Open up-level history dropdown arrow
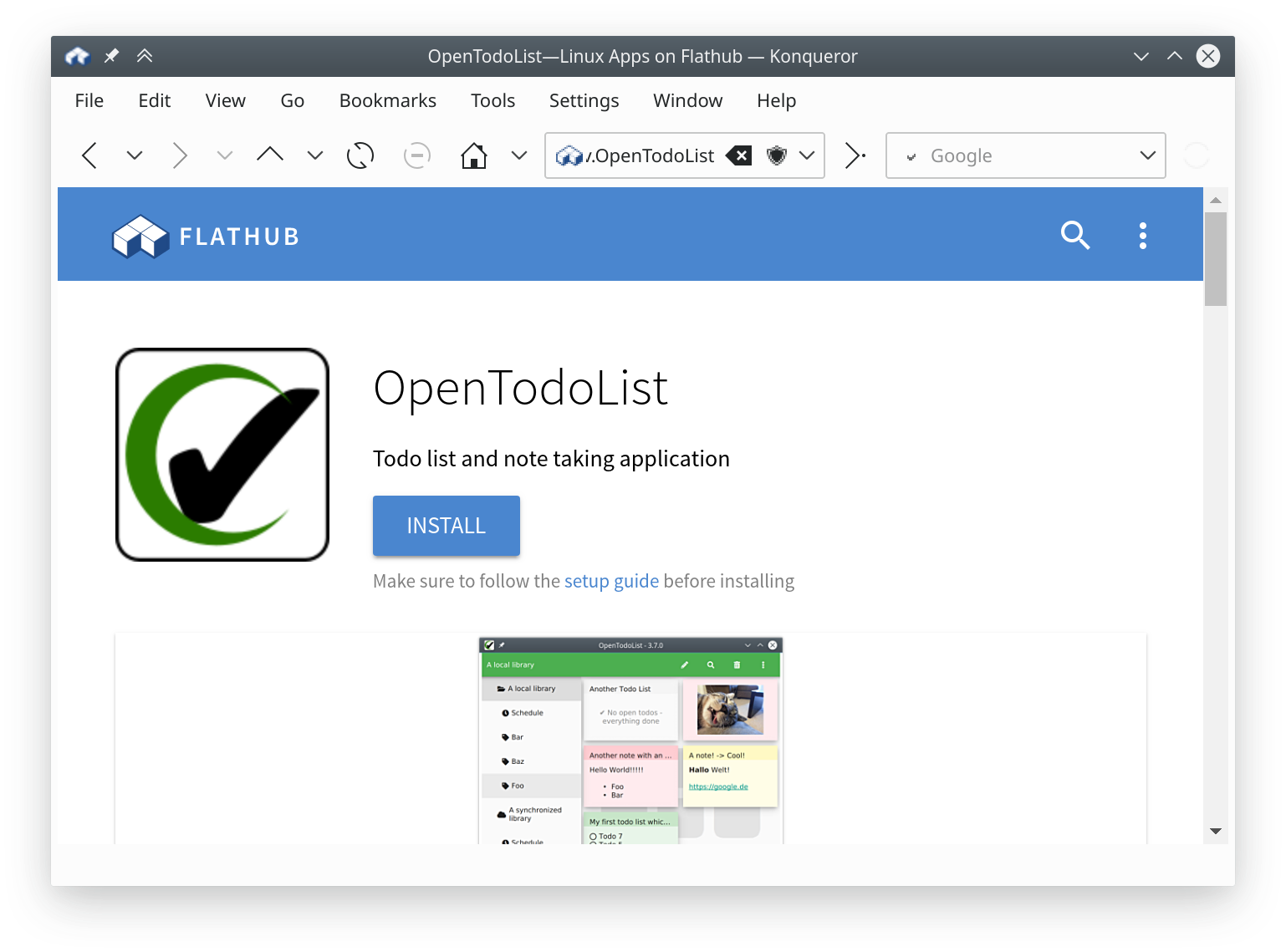Screen dimensions: 1286x952 click(315, 155)
